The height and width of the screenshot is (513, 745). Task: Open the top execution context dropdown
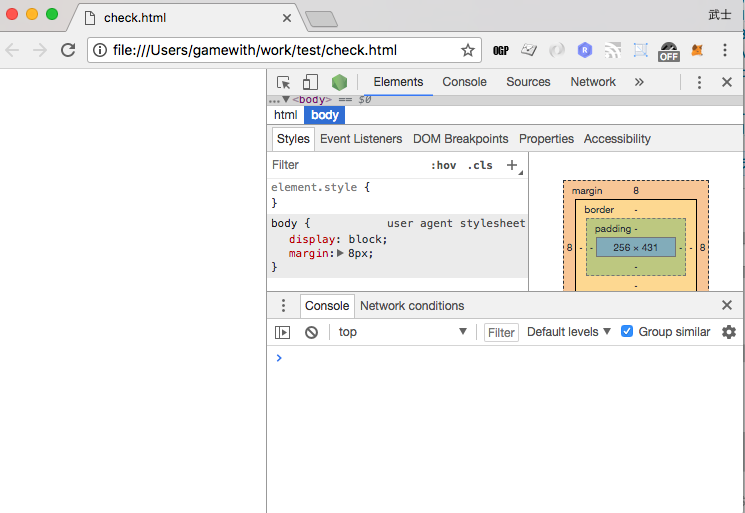click(x=402, y=332)
